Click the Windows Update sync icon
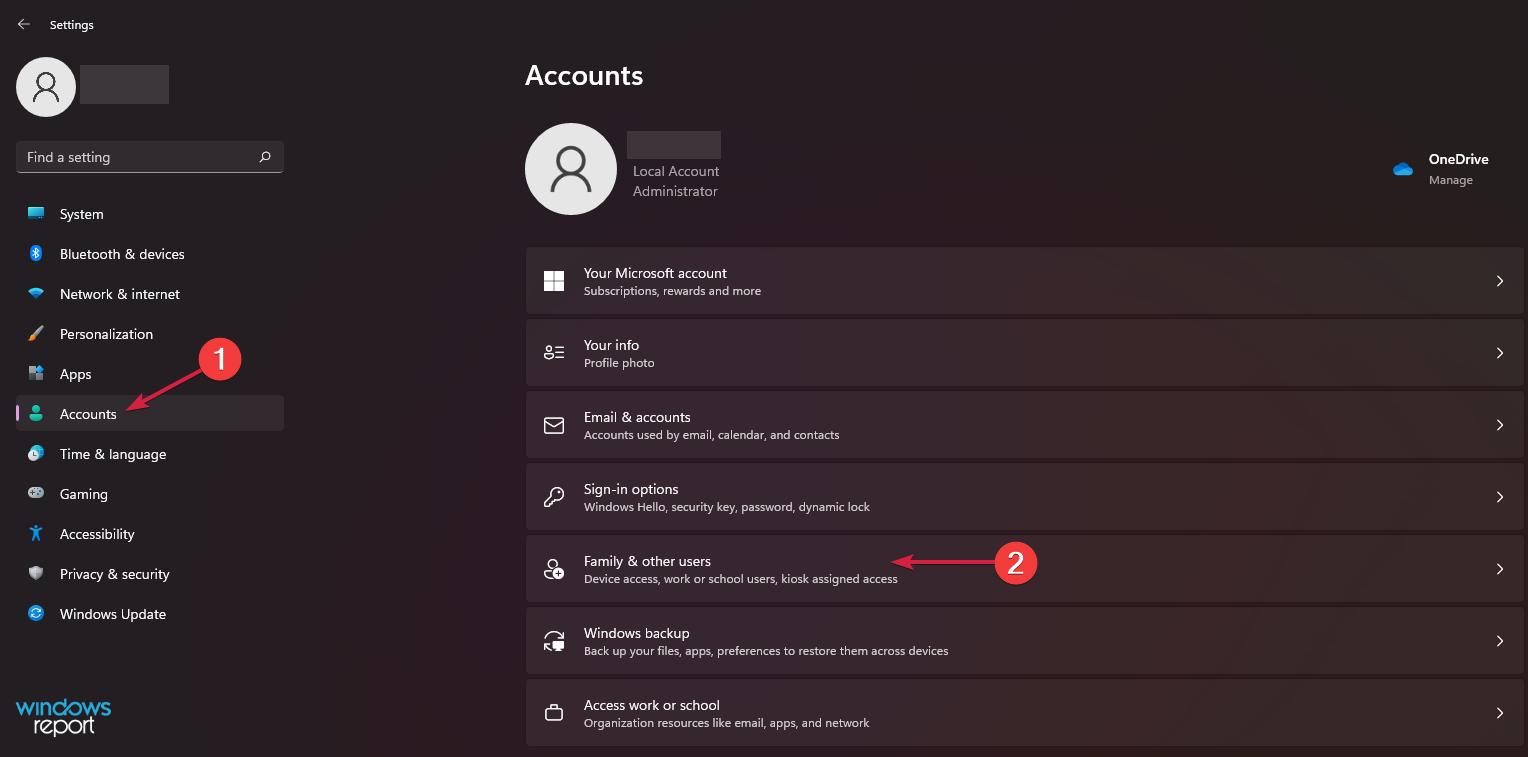Screen dimensions: 1528x757 pos(36,614)
